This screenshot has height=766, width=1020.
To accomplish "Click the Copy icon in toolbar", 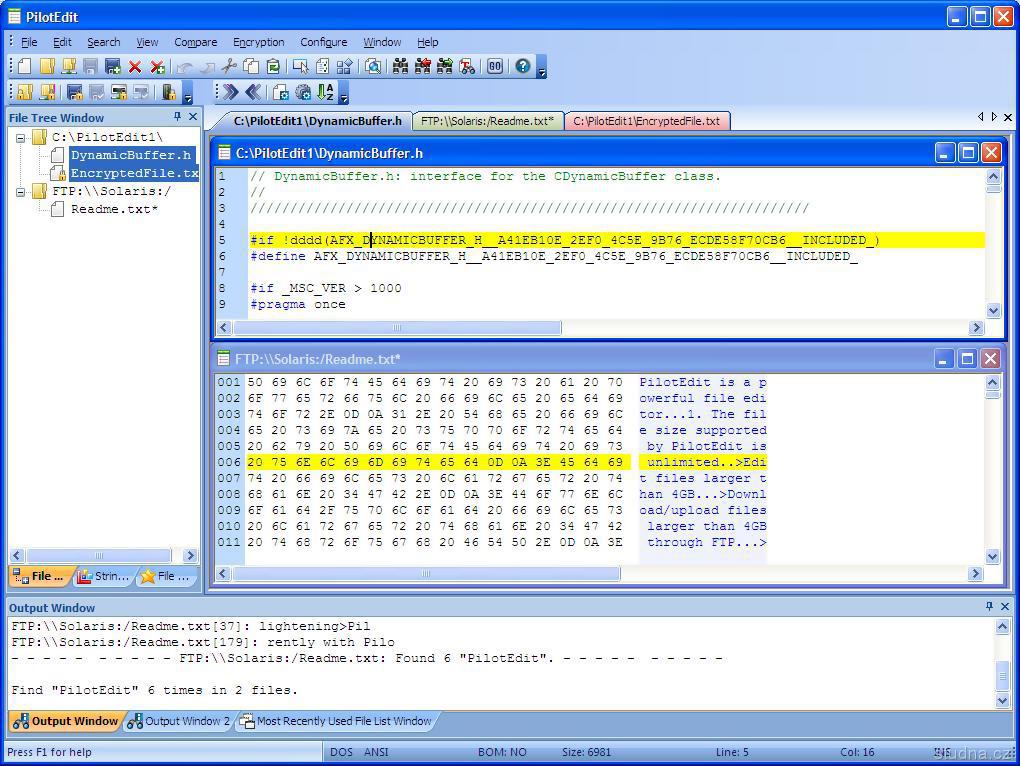I will click(251, 67).
